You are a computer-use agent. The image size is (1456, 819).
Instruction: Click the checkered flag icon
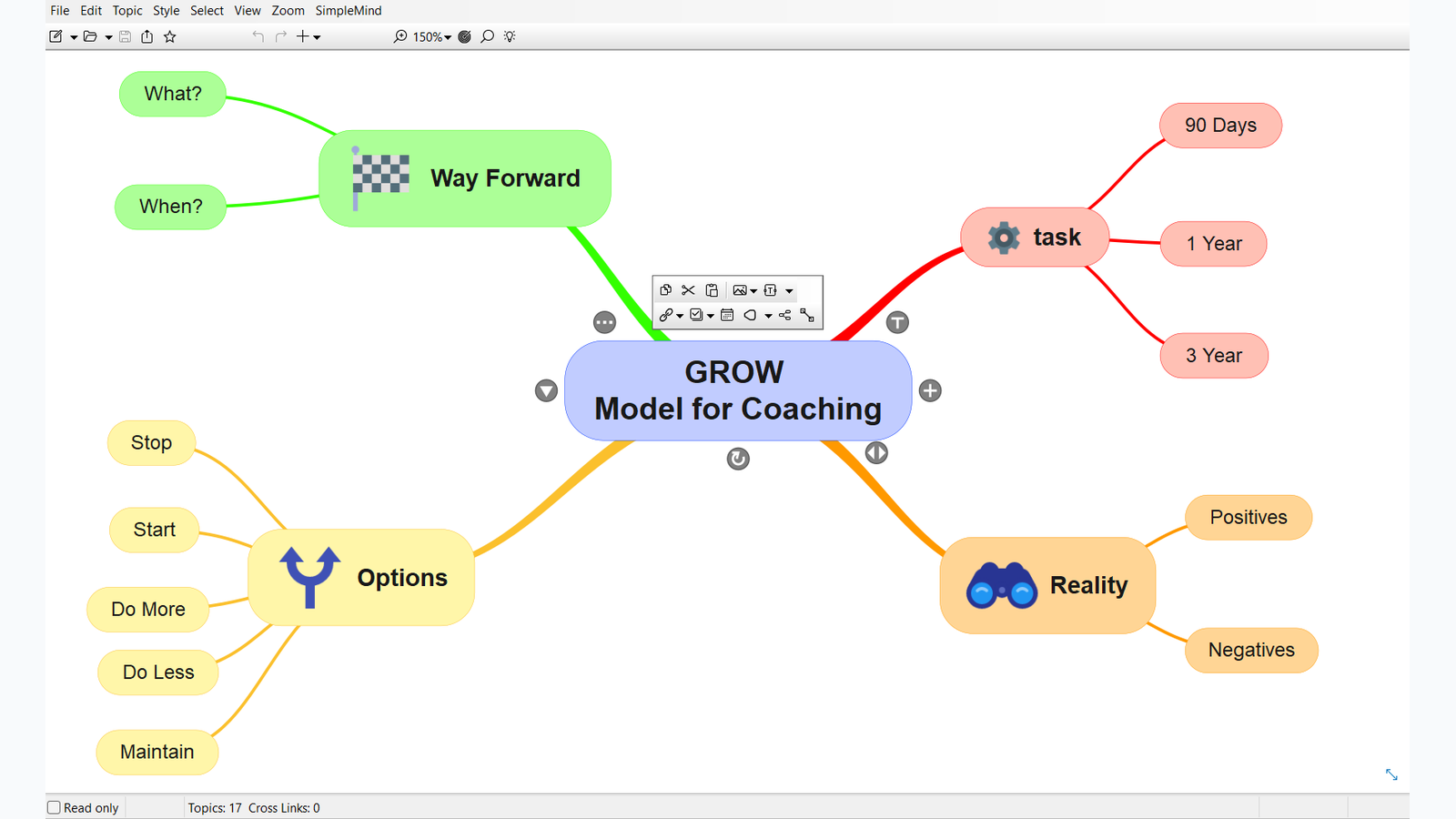coord(380,177)
